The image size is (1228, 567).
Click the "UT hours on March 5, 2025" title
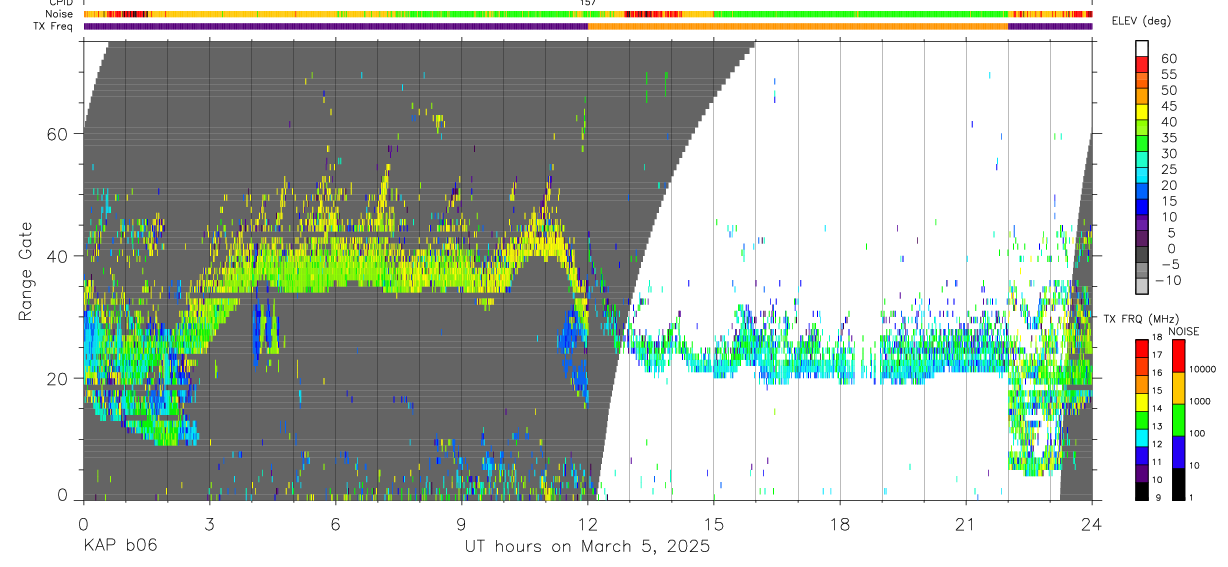click(x=587, y=547)
